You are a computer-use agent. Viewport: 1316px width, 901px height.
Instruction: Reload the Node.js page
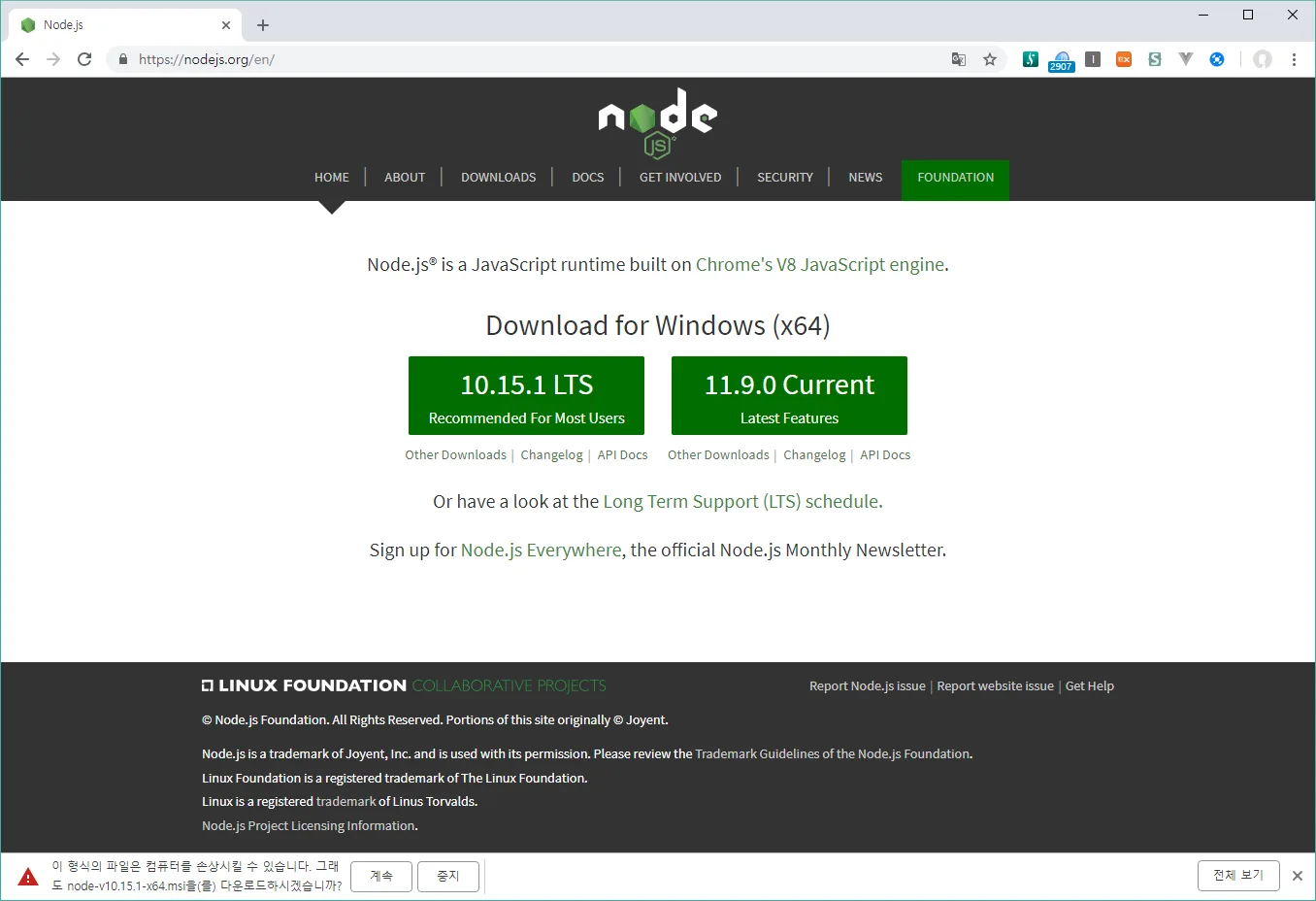tap(84, 59)
